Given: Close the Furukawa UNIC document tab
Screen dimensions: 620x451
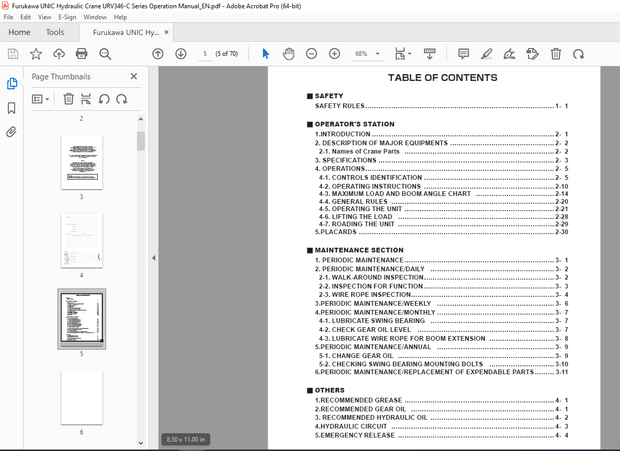Looking at the screenshot, I should point(166,32).
